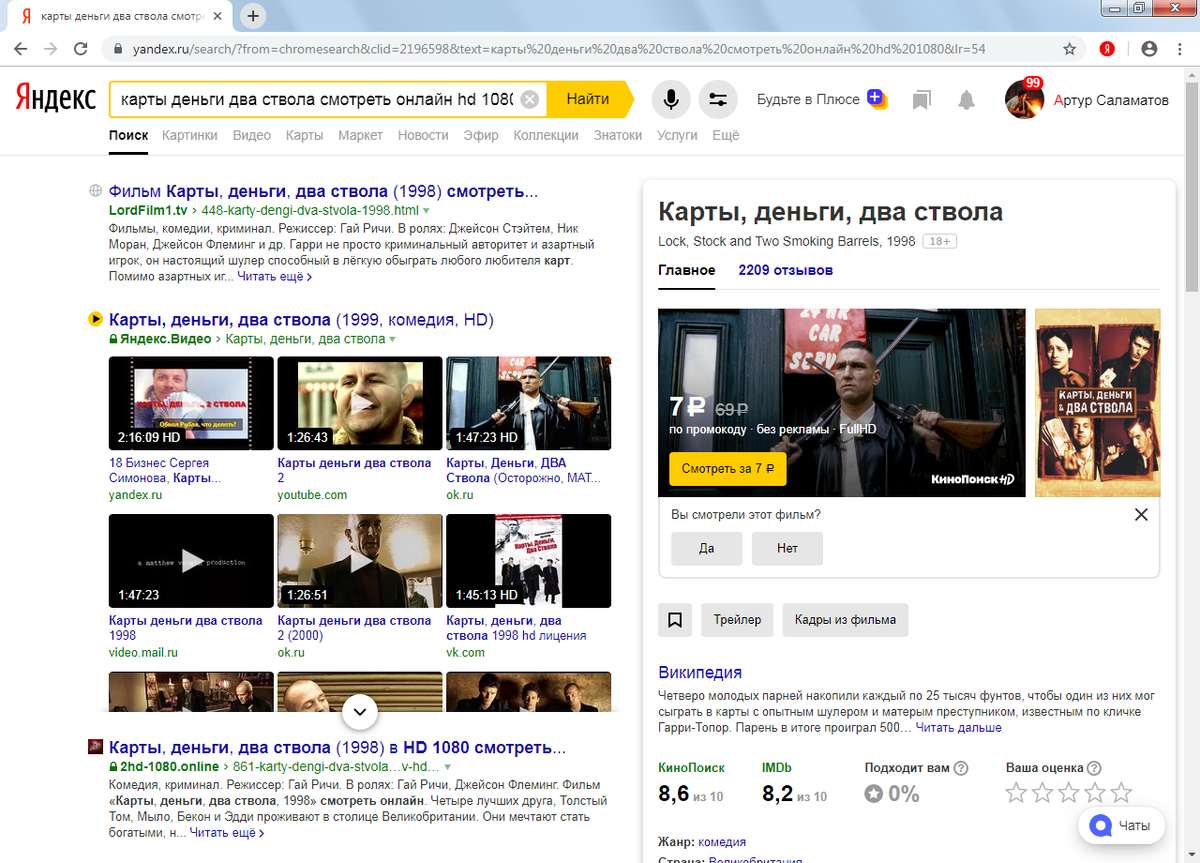Image resolution: width=1200 pixels, height=863 pixels.
Task: Switch to the Карты search tab
Action: (x=304, y=135)
